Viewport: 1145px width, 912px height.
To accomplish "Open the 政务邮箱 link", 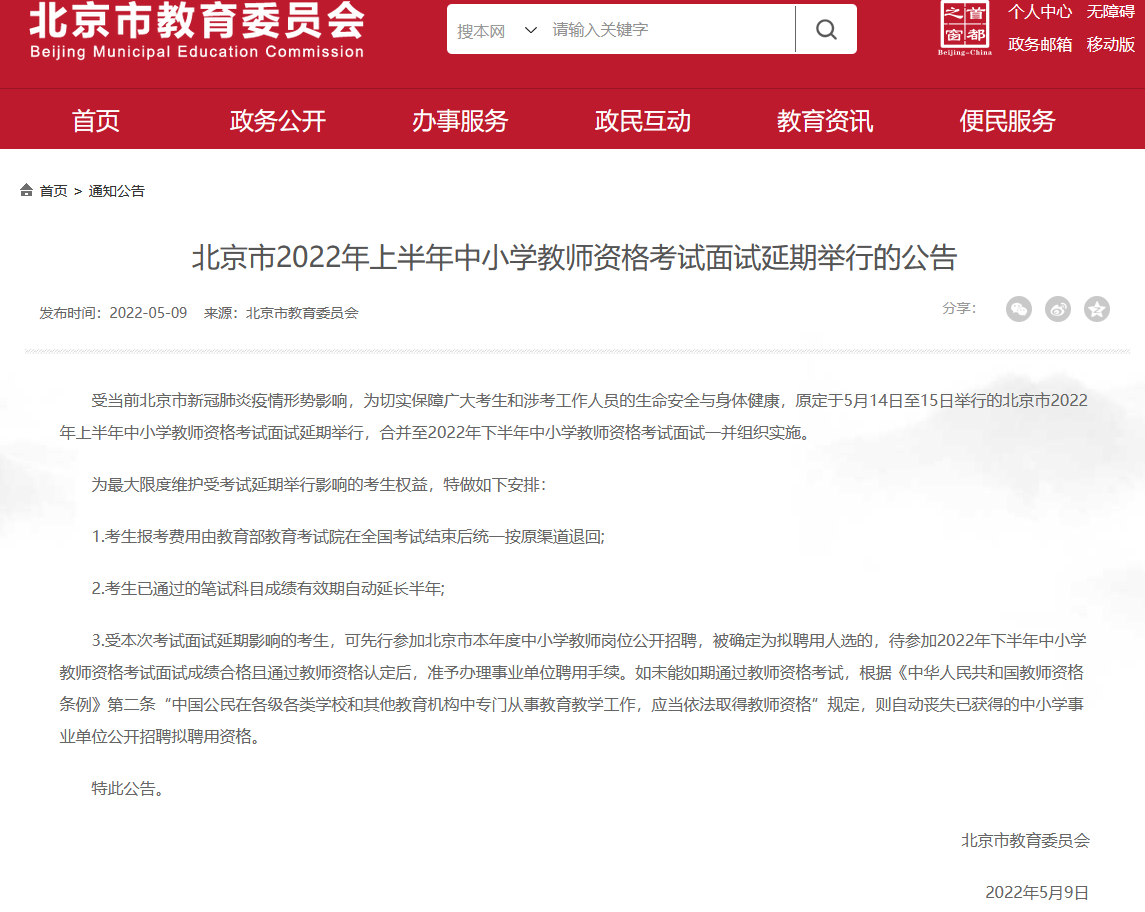I will tap(1040, 44).
